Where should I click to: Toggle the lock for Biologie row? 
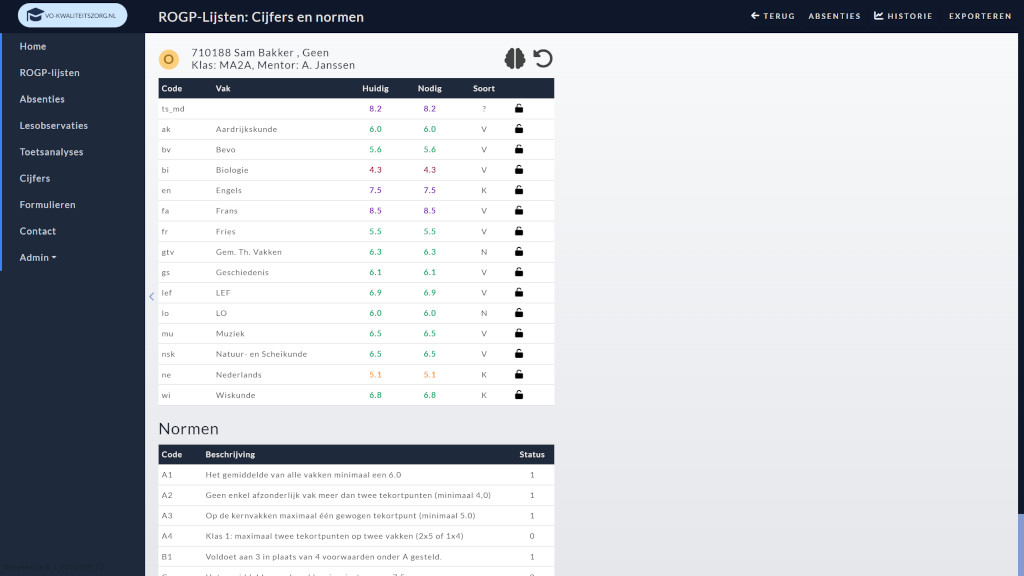tap(519, 170)
